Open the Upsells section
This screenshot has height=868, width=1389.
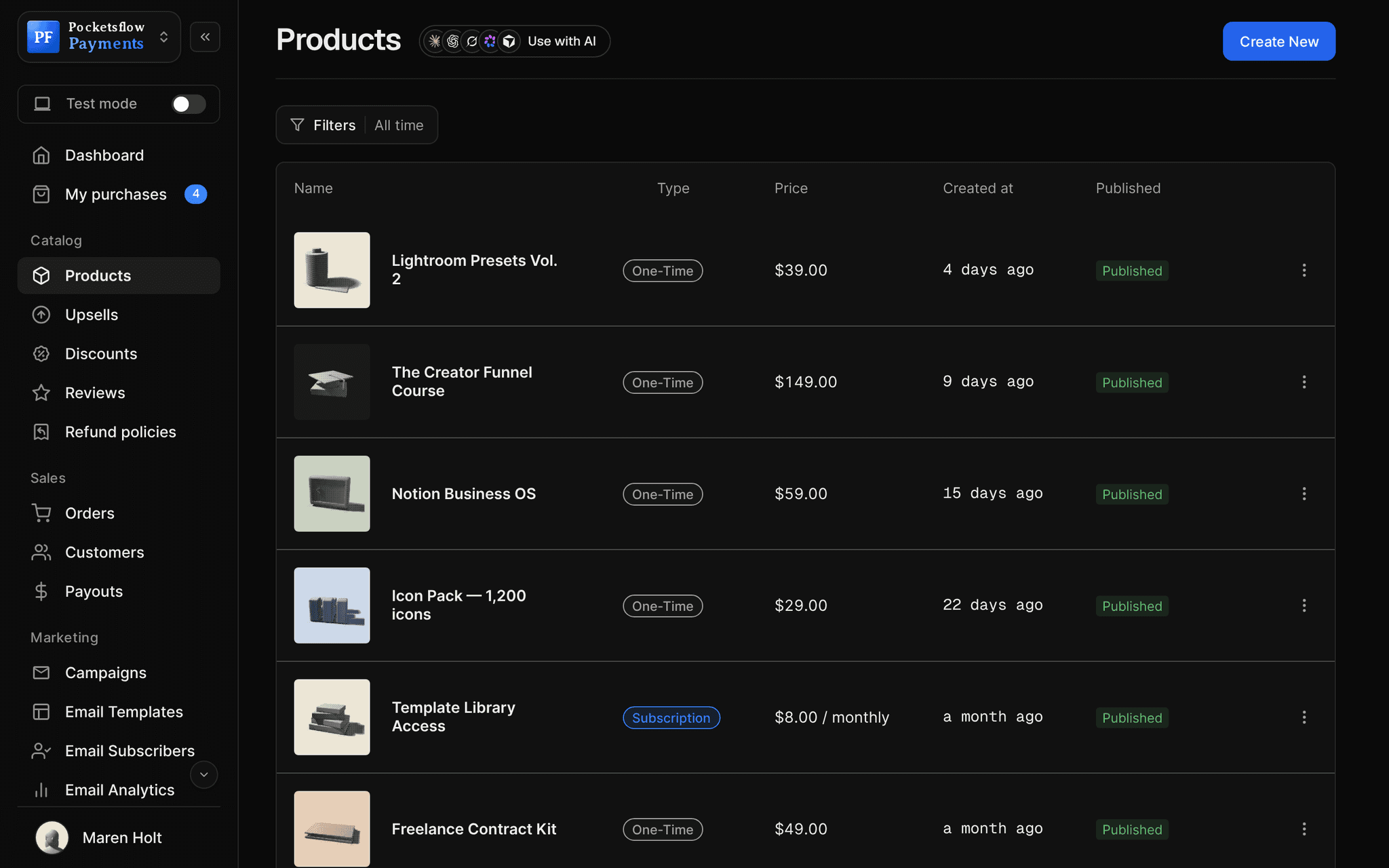[x=119, y=315]
